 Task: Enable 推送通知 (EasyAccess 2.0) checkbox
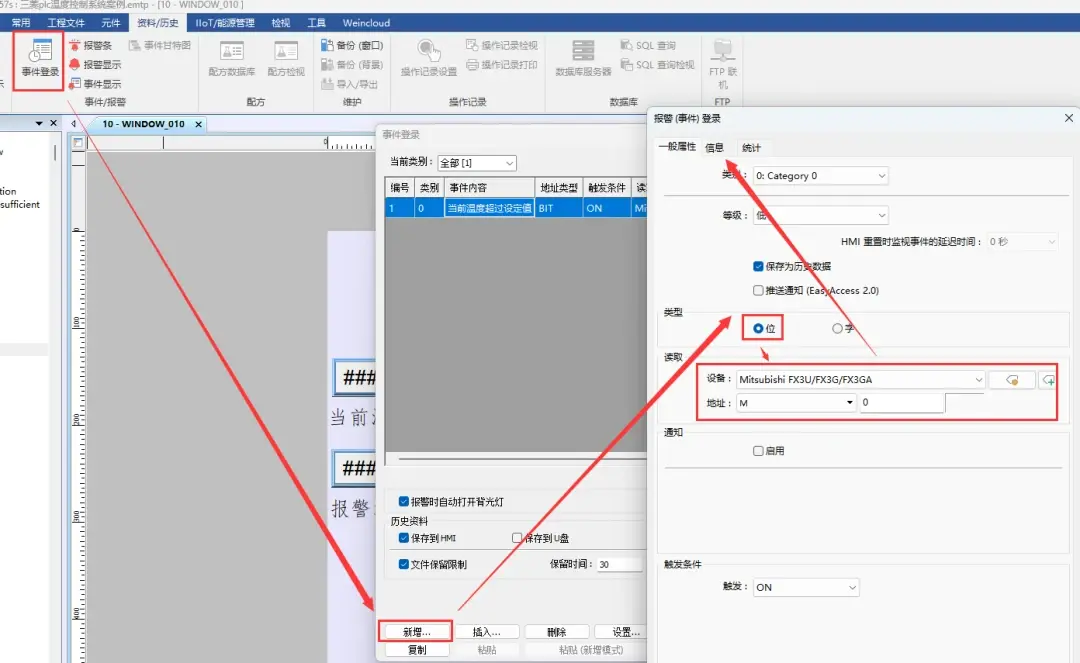[x=758, y=291]
